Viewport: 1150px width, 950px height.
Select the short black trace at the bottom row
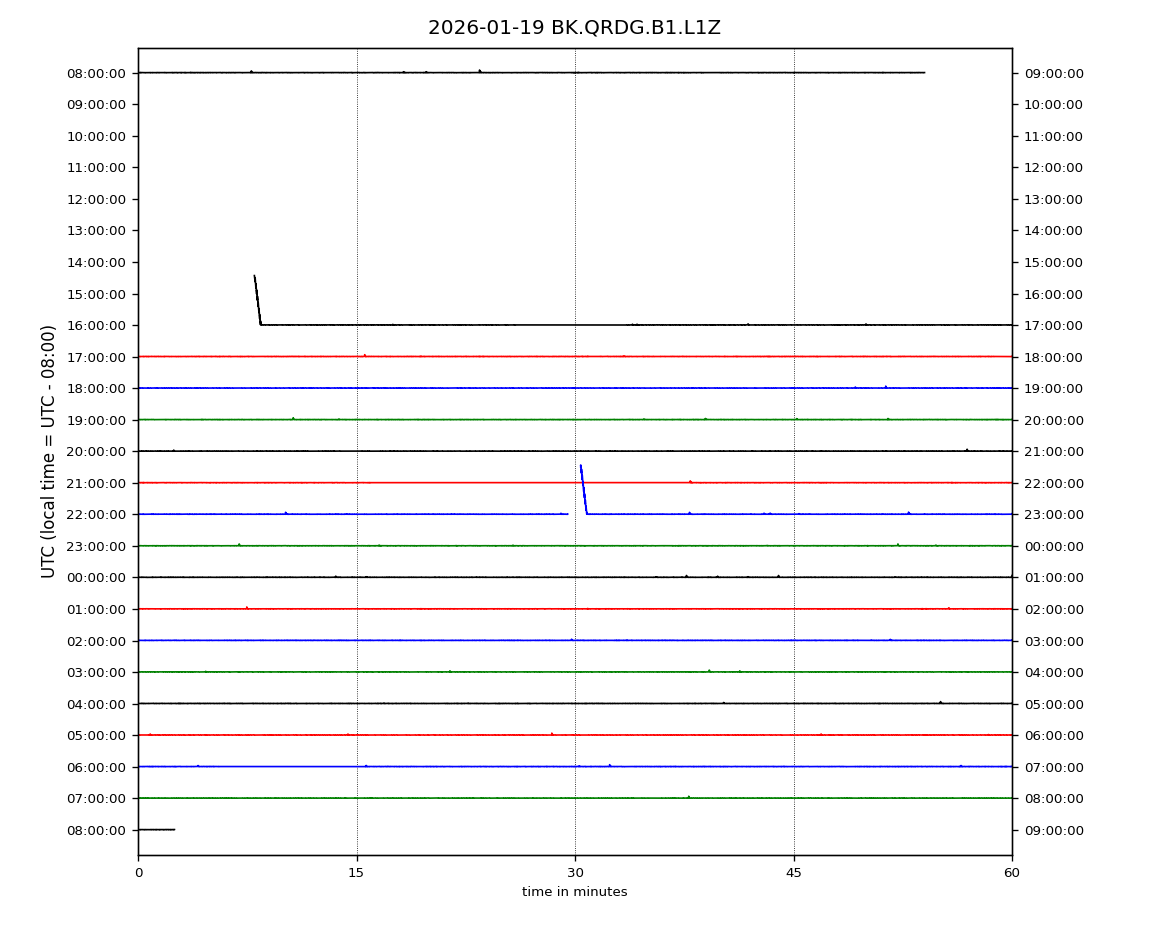tap(156, 829)
